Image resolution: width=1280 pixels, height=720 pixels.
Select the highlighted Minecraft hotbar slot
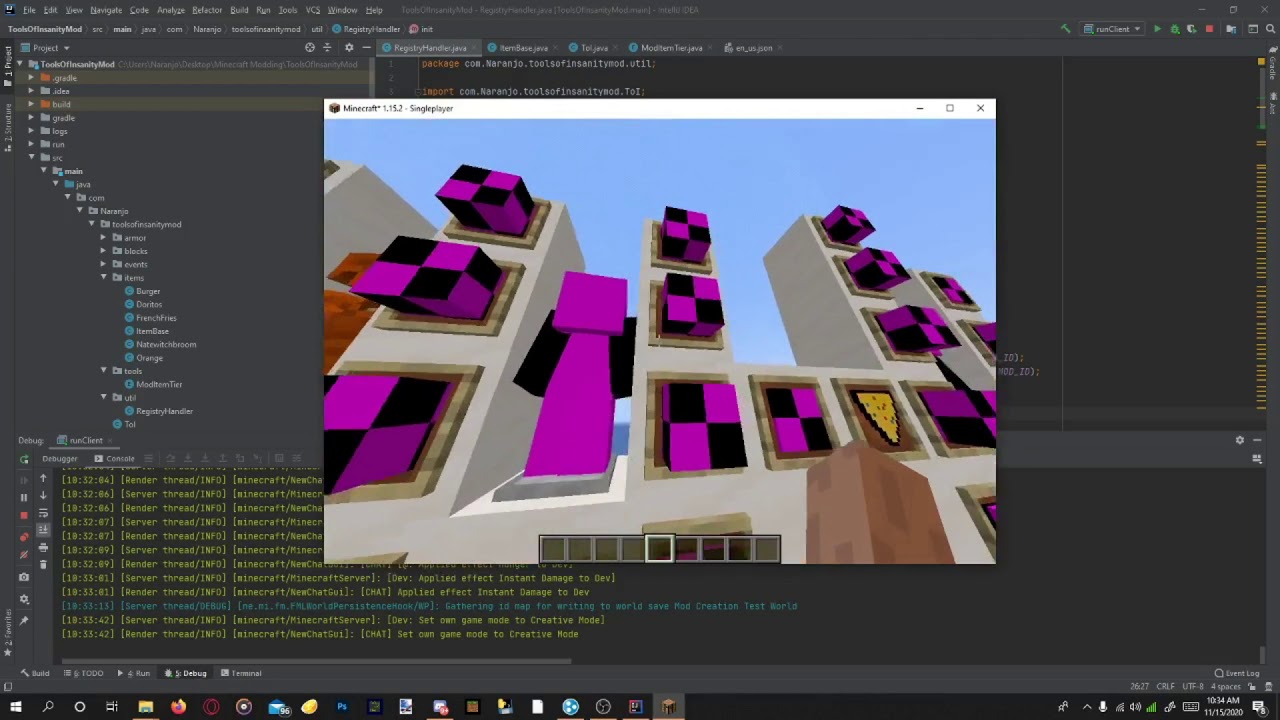tap(659, 548)
